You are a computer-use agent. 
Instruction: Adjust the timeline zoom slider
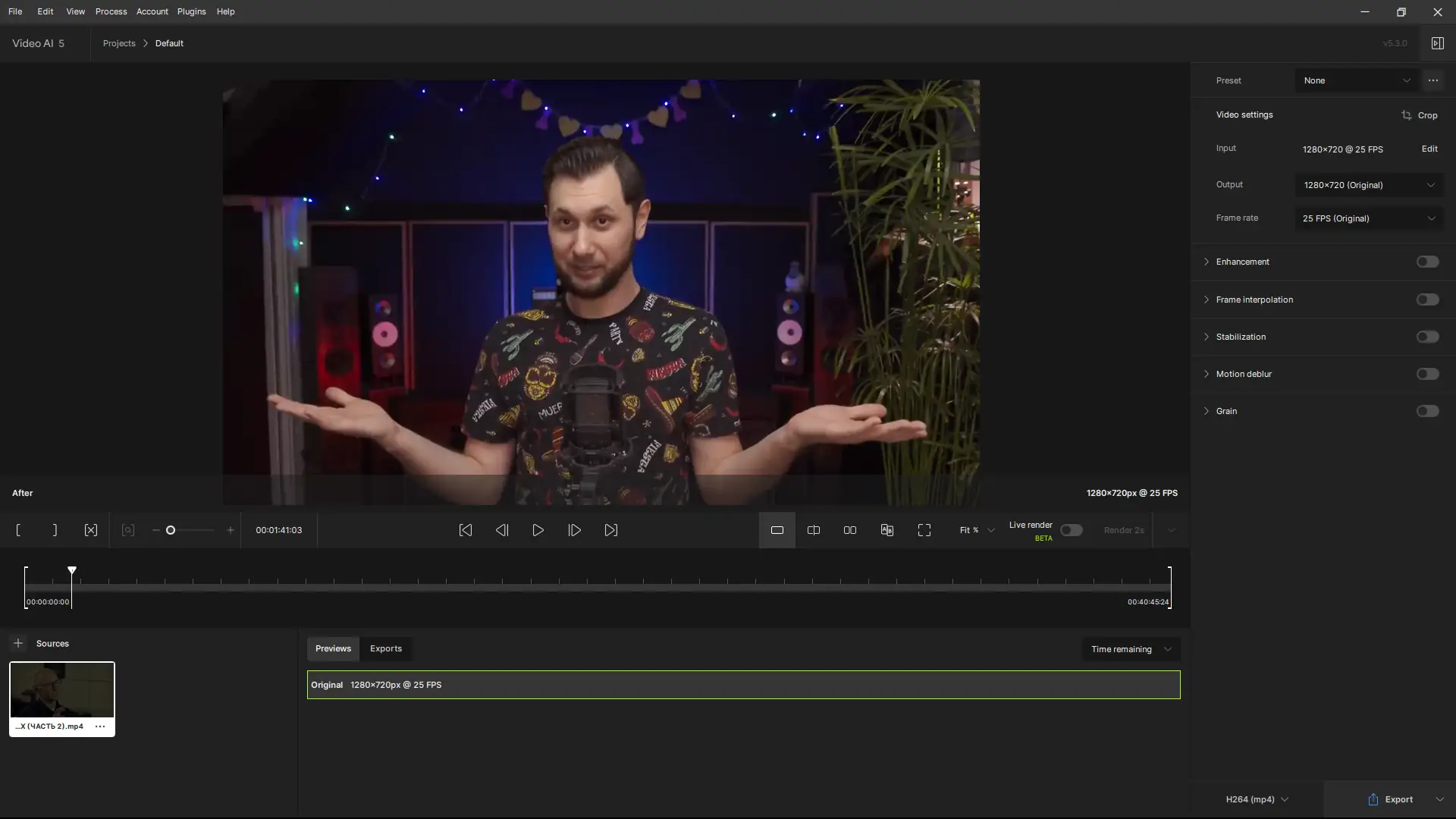click(x=171, y=530)
